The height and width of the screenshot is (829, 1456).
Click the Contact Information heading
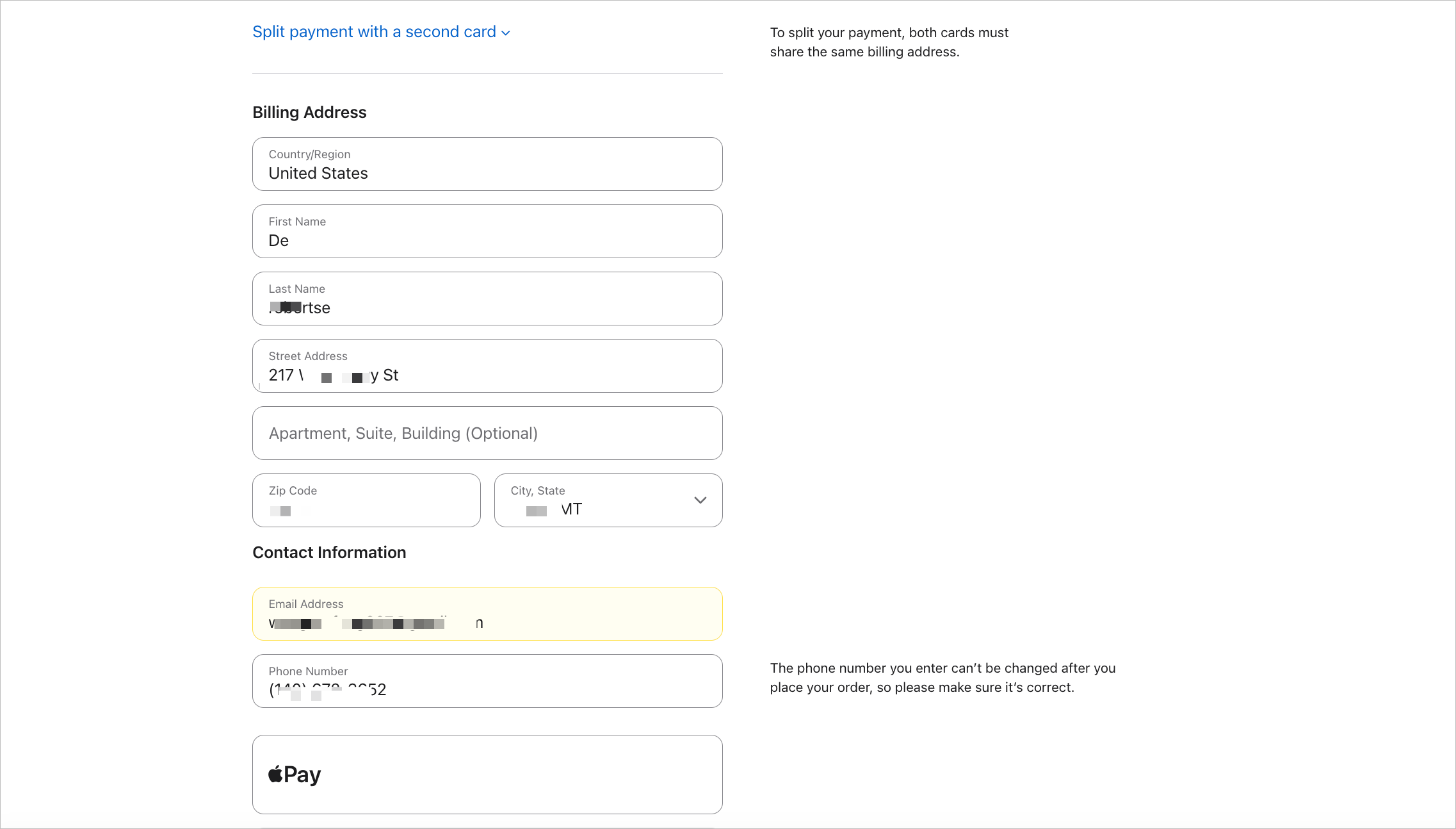pos(329,552)
